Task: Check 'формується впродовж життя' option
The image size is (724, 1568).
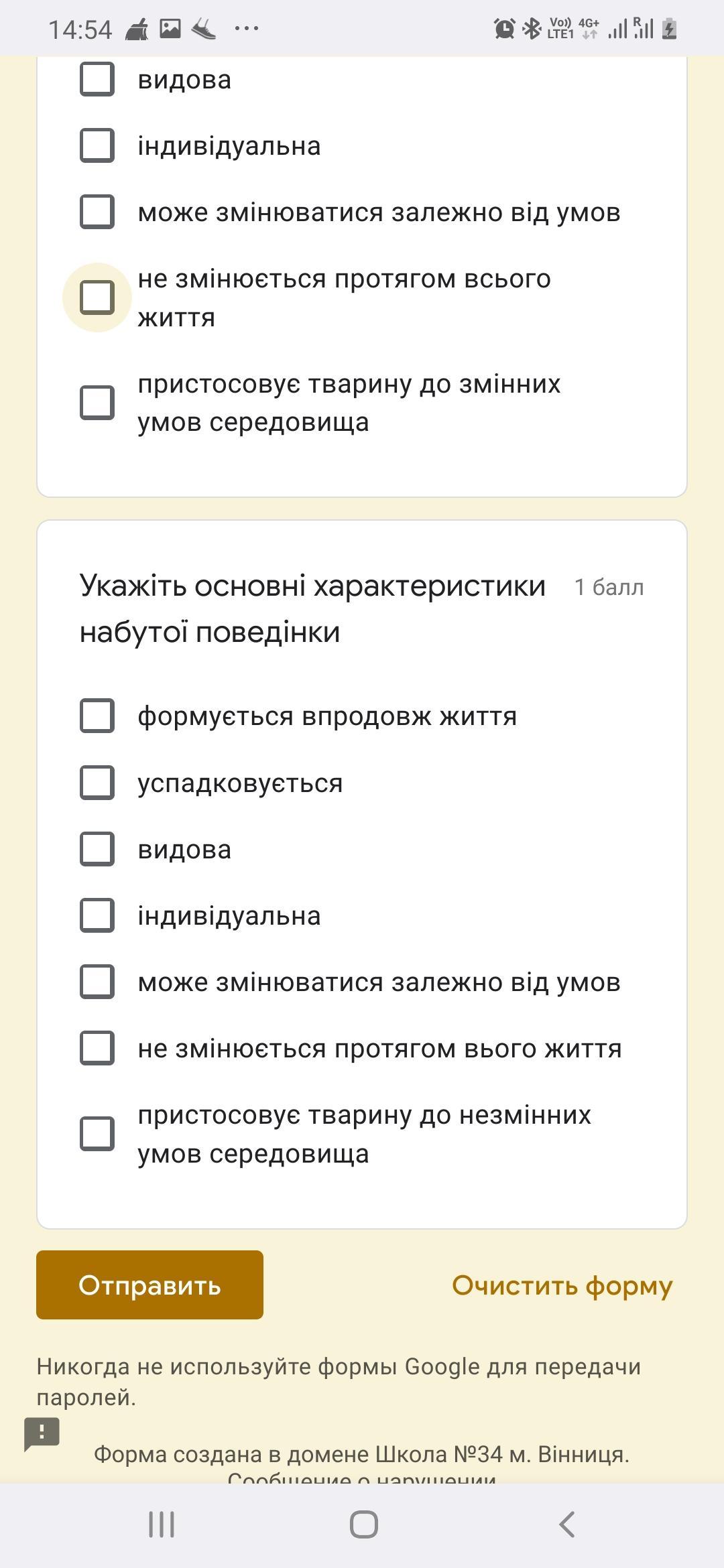Action: [97, 716]
